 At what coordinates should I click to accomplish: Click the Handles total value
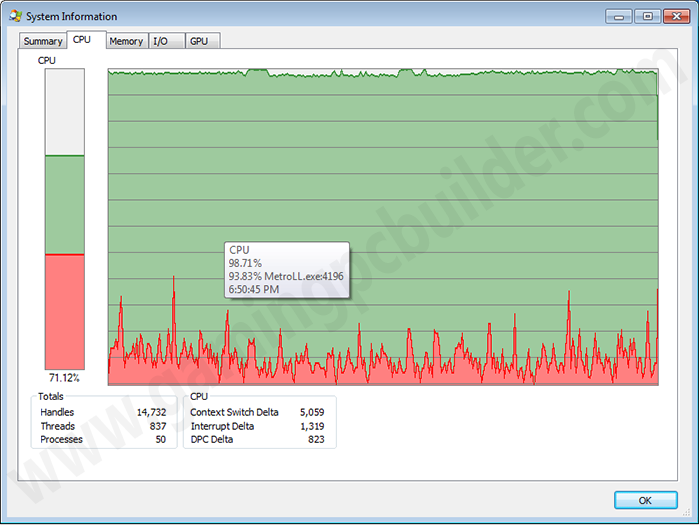(151, 412)
